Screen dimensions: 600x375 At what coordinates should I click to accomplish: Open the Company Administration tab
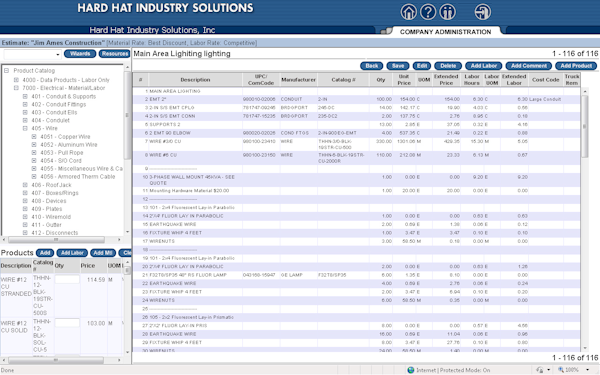[445, 32]
